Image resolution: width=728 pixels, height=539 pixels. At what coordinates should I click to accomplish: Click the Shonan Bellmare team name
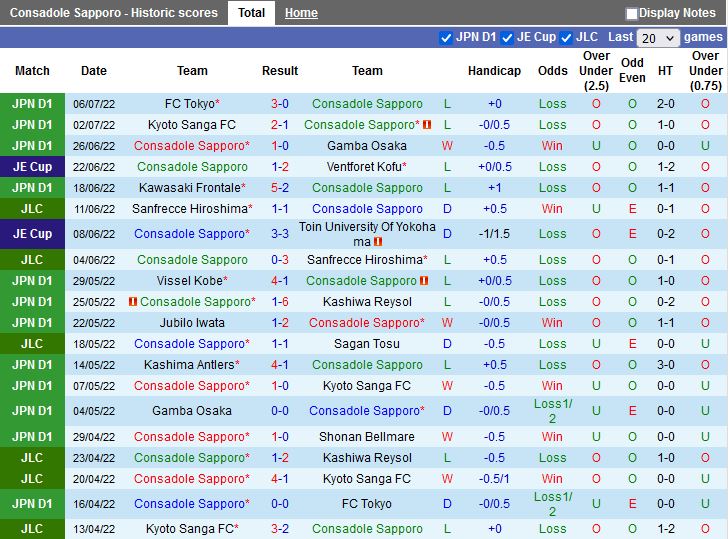tap(367, 437)
